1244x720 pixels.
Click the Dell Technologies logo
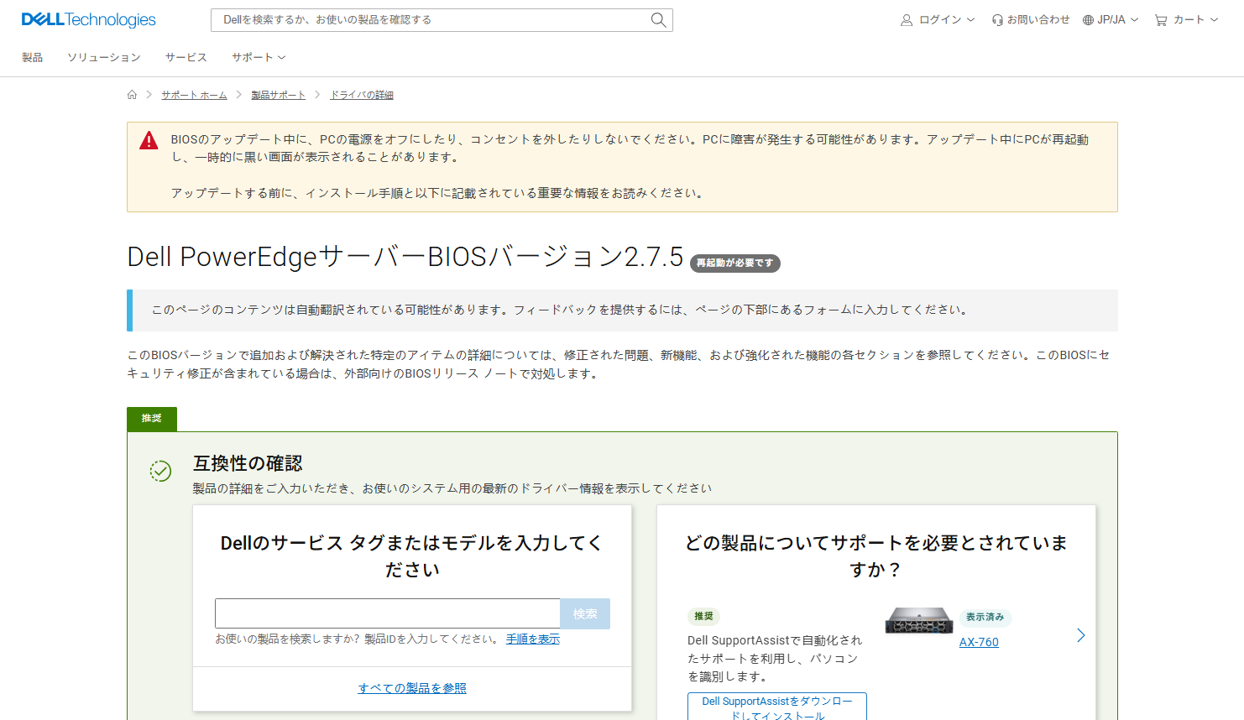pos(89,20)
